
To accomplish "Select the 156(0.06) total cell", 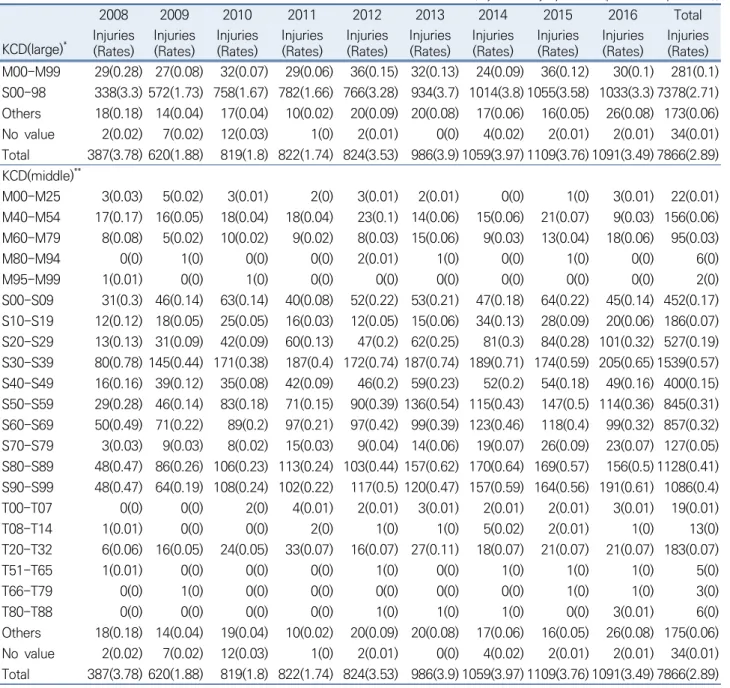I will click(x=691, y=217).
